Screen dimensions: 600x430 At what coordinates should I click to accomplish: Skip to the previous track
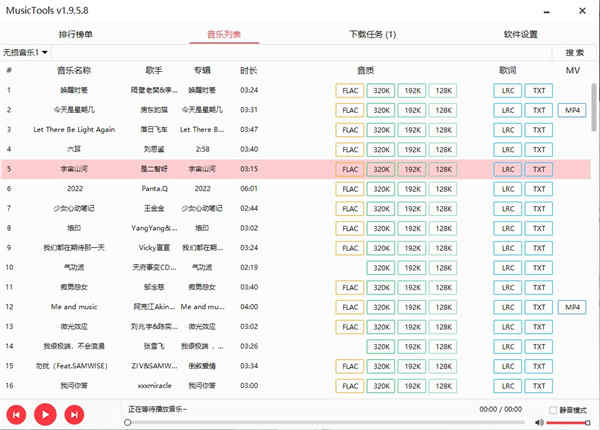point(16,415)
